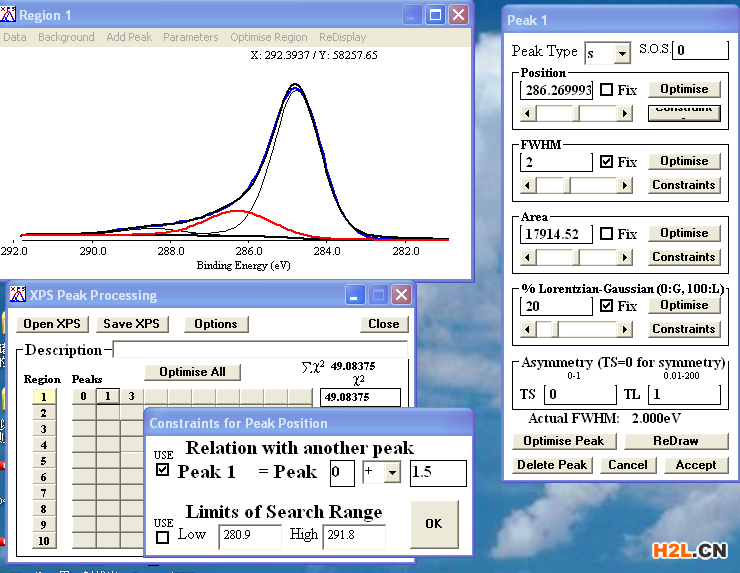The image size is (740, 573).
Task: Click the TS asymmetry field
Action: pos(580,394)
